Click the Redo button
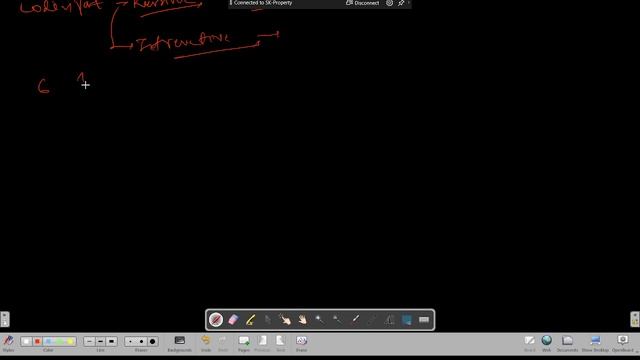 pos(222,344)
